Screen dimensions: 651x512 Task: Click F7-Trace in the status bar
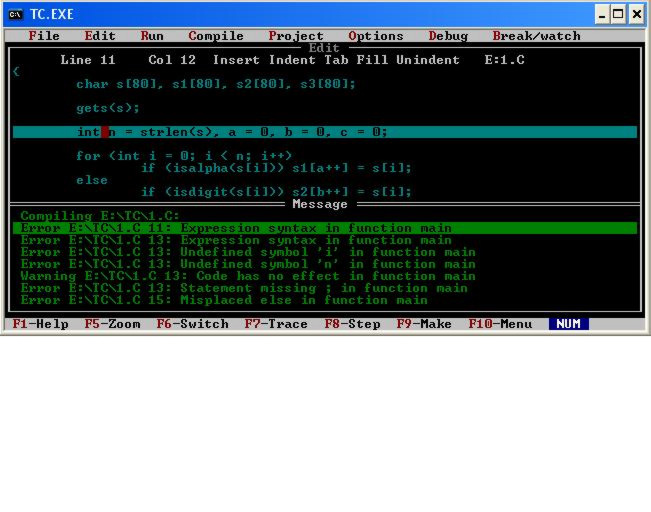pyautogui.click(x=276, y=324)
